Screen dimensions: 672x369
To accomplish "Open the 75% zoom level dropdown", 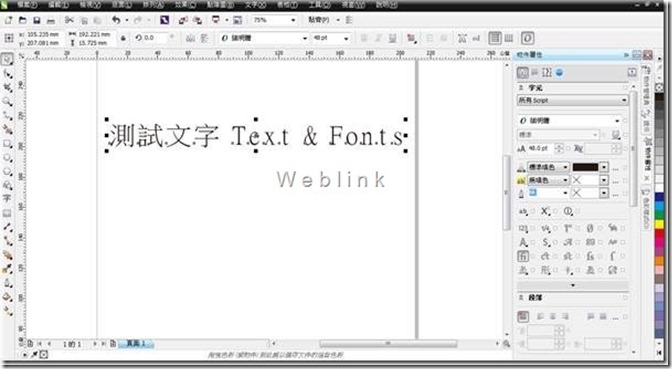I will click(x=294, y=20).
